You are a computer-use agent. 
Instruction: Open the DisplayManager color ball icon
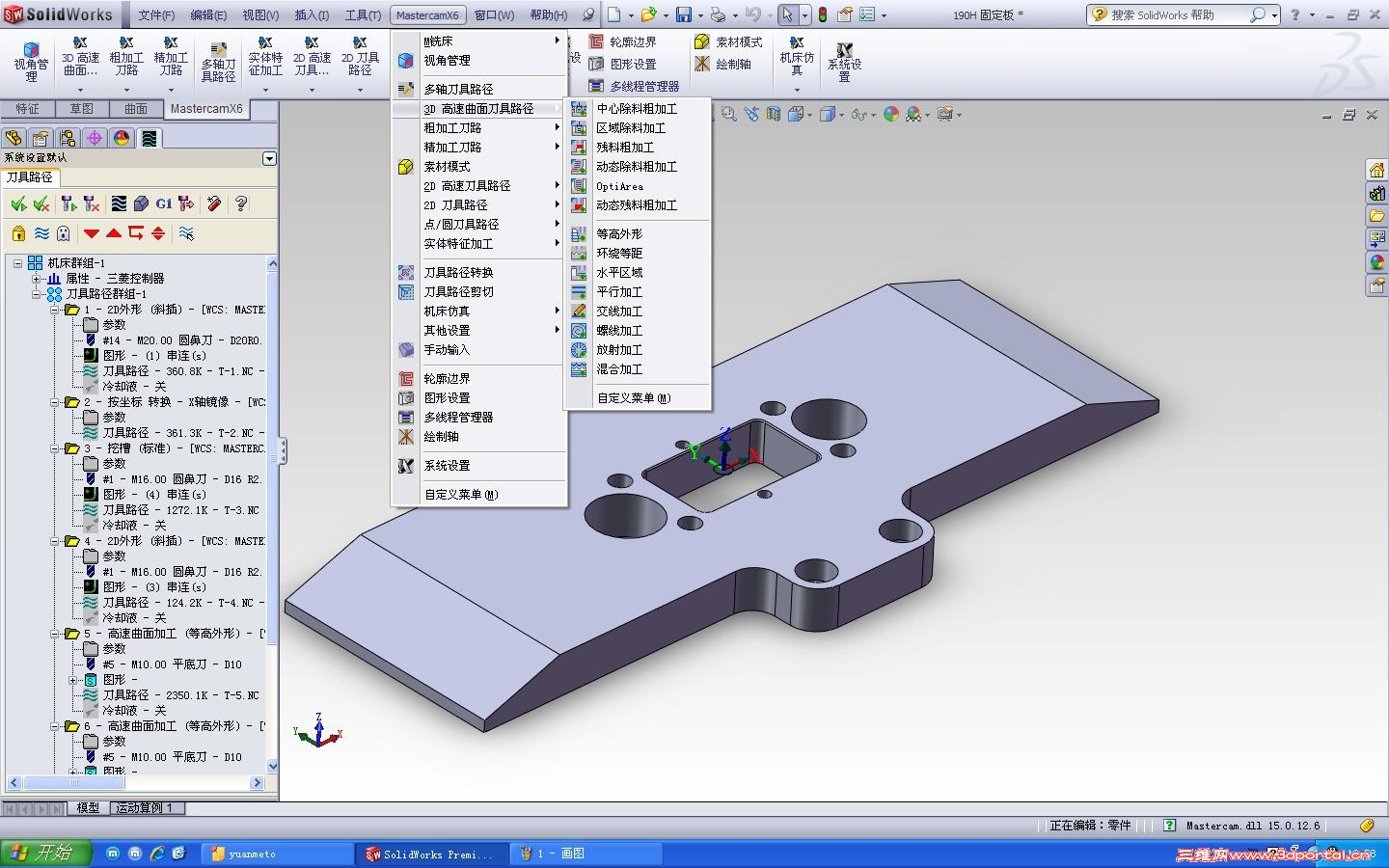pos(122,138)
